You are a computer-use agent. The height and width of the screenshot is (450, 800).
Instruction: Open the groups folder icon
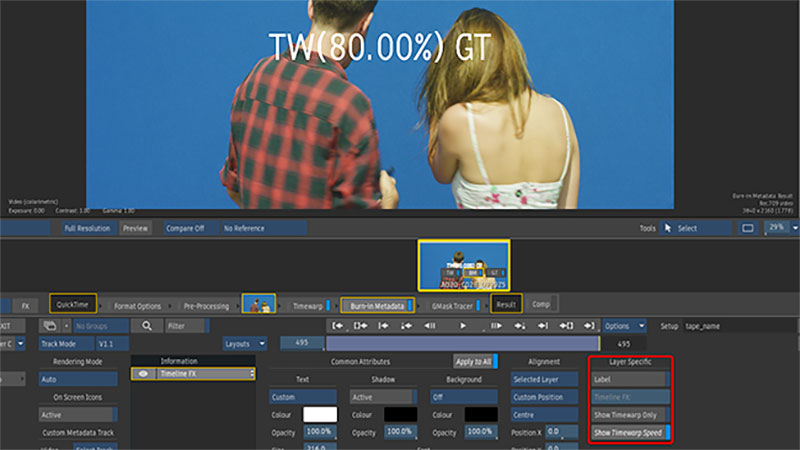pyautogui.click(x=50, y=326)
